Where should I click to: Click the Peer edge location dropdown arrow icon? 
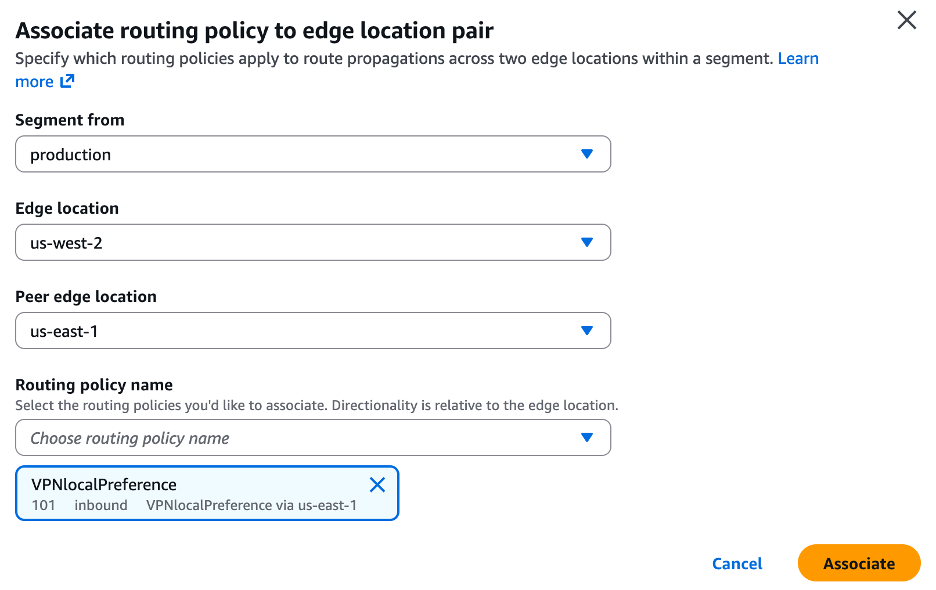[588, 330]
